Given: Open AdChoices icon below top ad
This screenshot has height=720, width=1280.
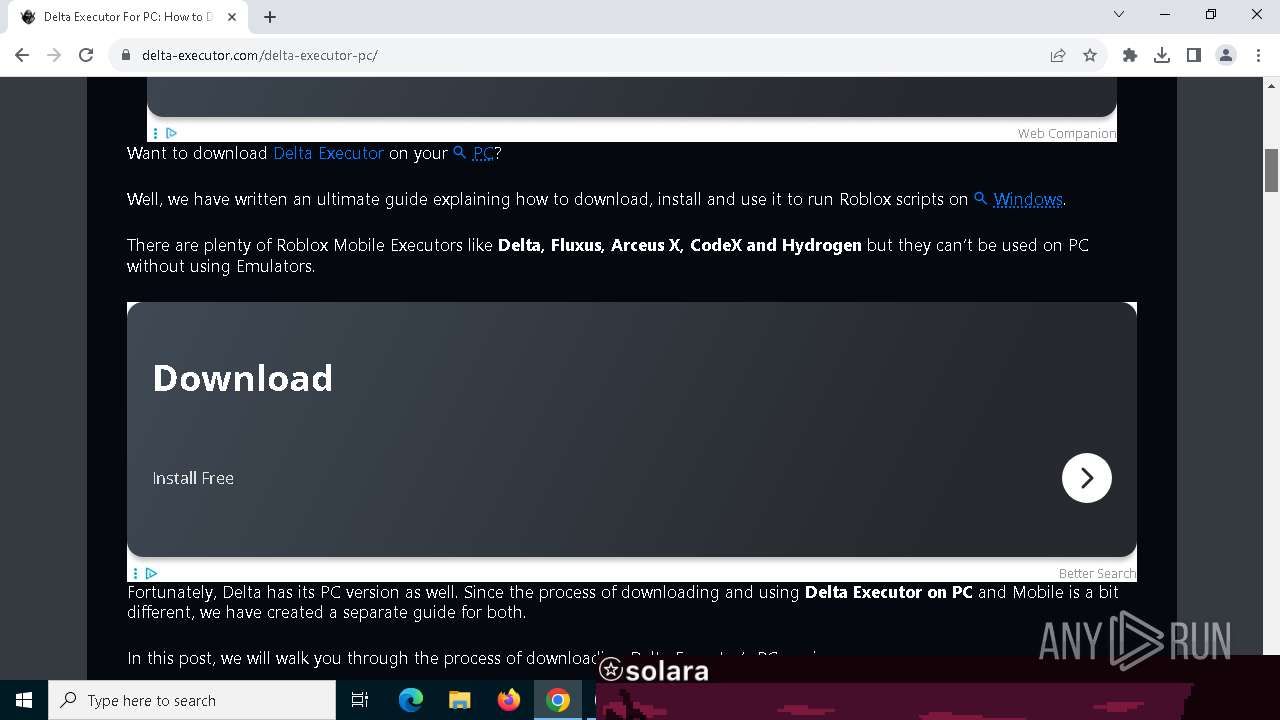Looking at the screenshot, I should click(171, 133).
